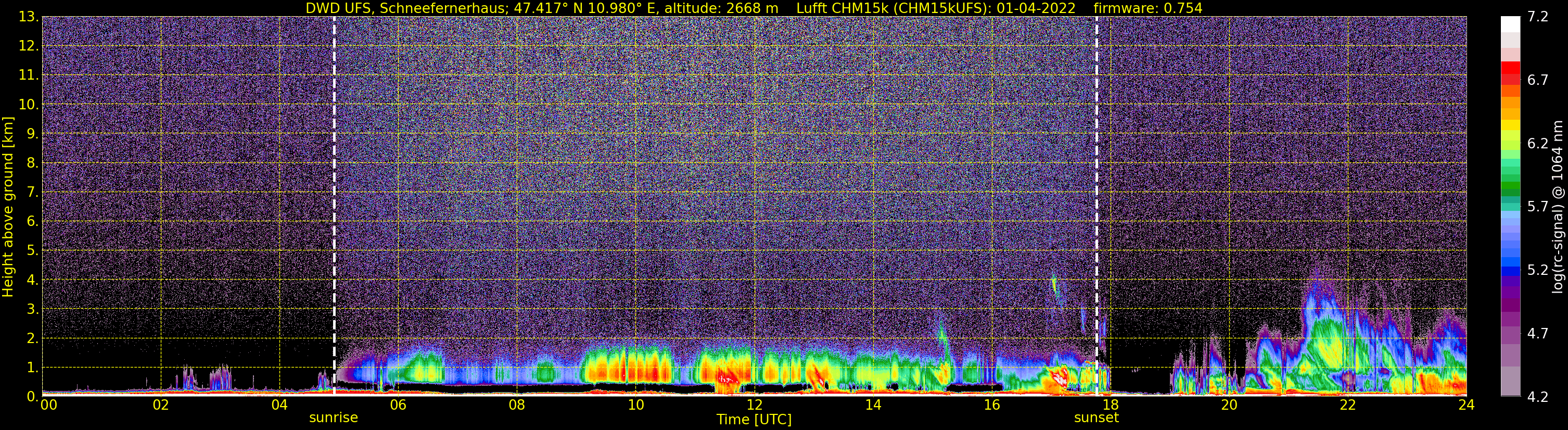Click the 'Time [UTC]' axis title
Viewport: 1568px width, 430px height.
(x=754, y=420)
